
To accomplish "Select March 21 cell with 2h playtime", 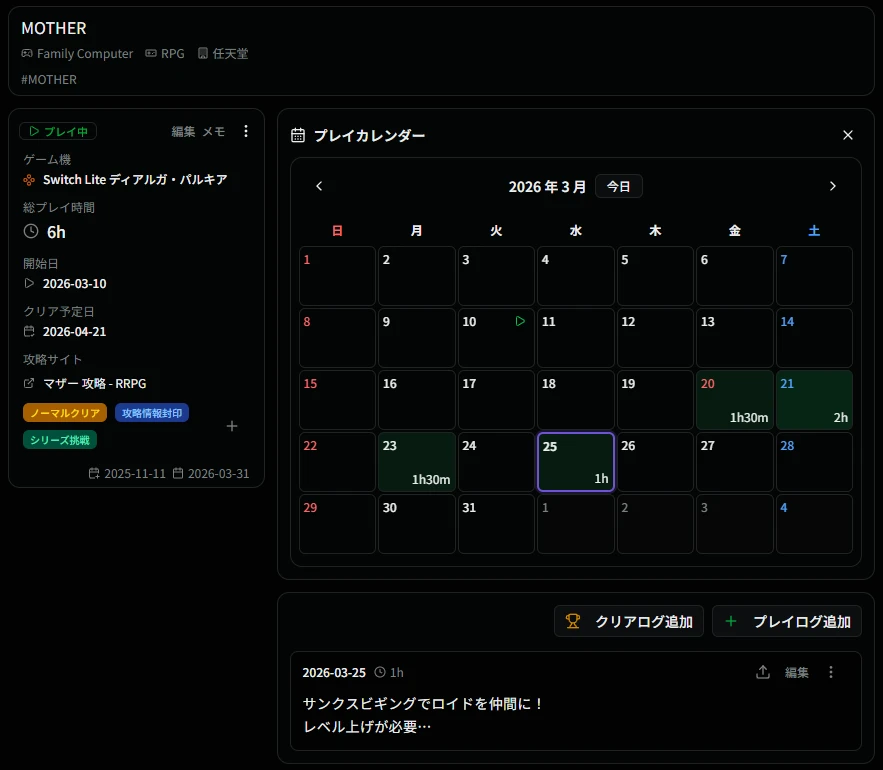I will point(814,400).
